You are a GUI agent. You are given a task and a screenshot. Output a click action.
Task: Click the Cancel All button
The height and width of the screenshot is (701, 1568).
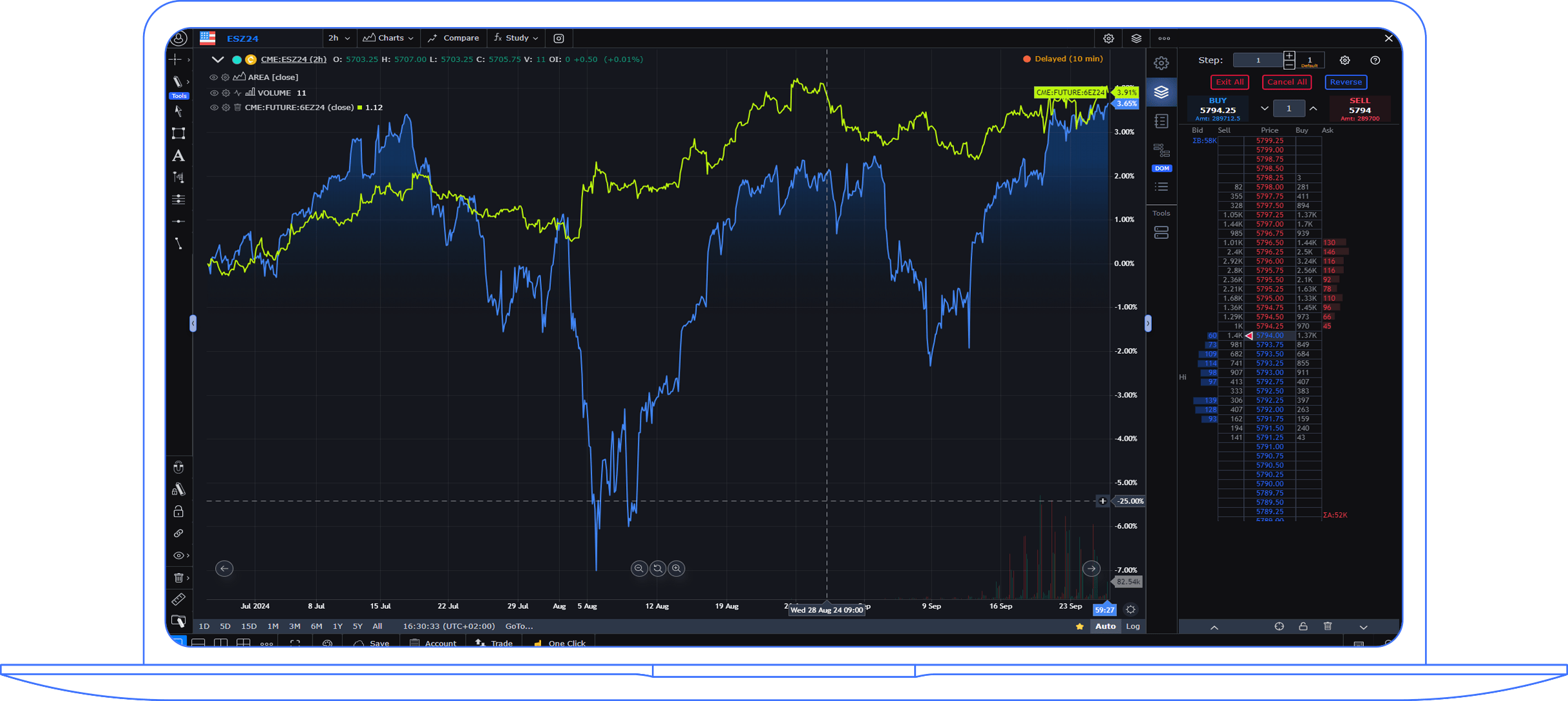coord(1286,82)
